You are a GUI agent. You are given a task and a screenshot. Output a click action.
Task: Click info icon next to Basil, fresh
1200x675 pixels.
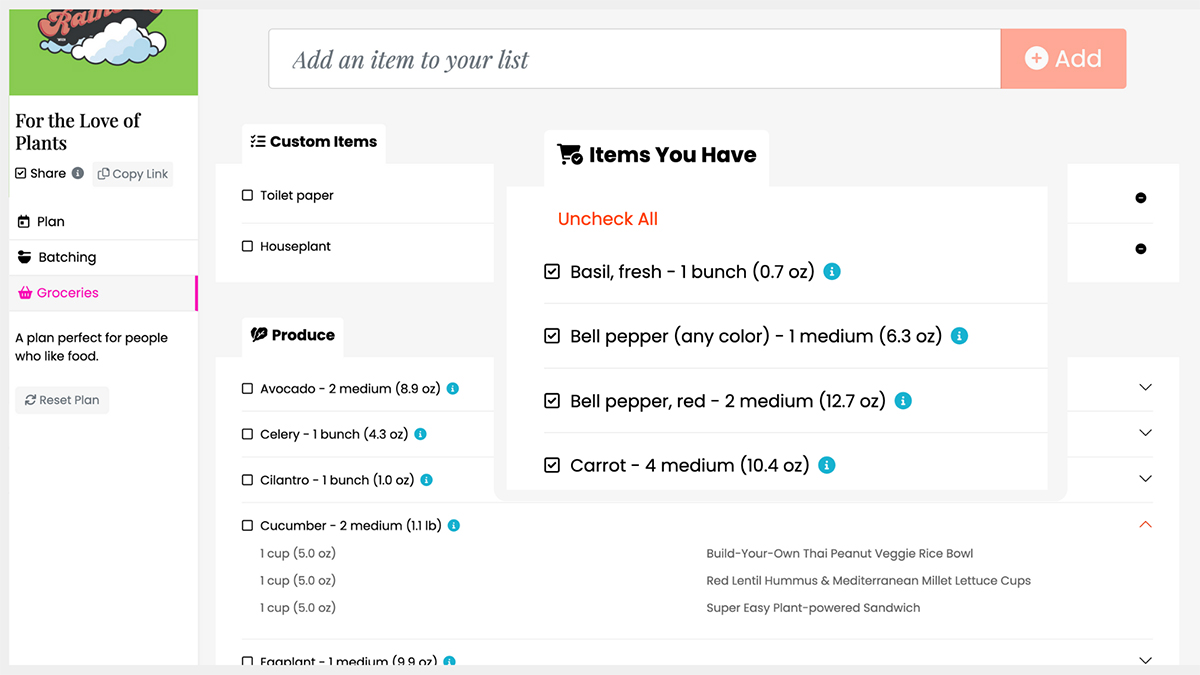click(x=832, y=272)
